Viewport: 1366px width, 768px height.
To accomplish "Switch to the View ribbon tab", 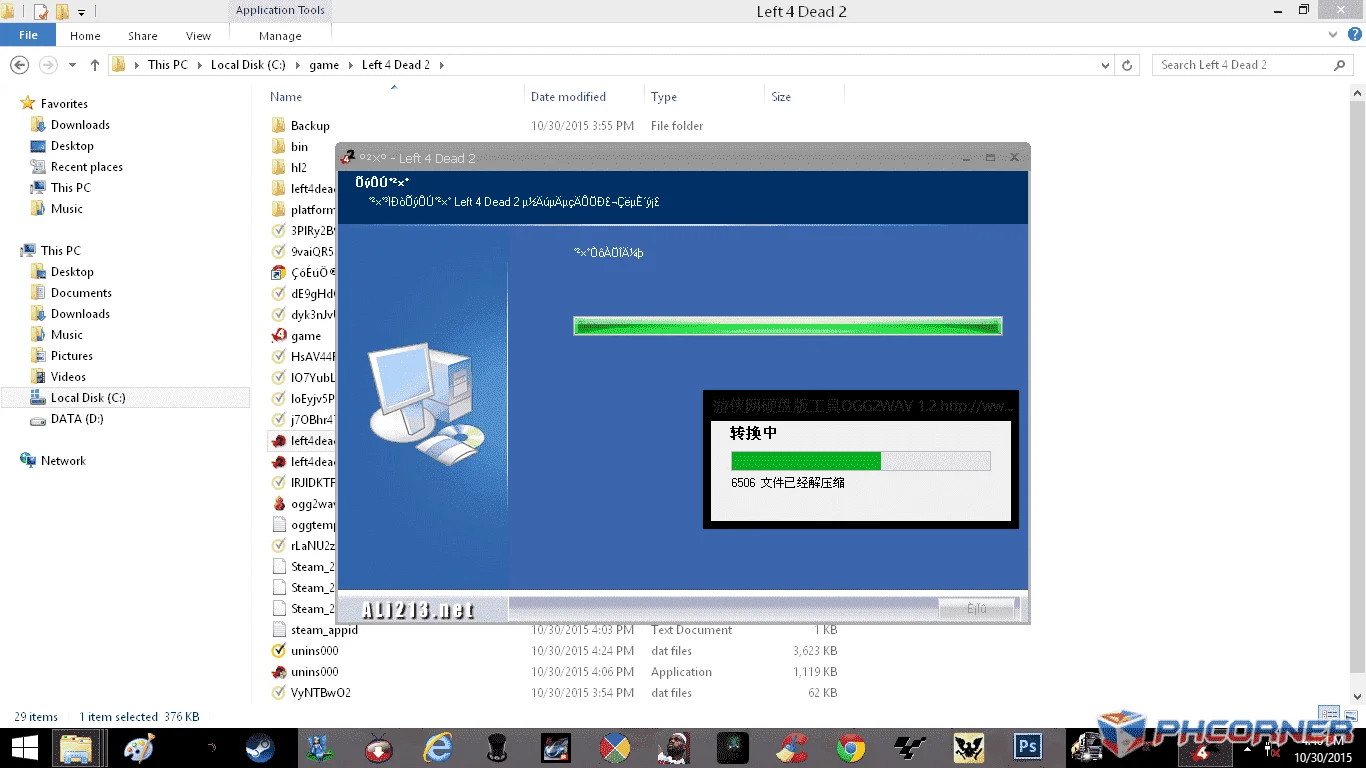I will (199, 36).
